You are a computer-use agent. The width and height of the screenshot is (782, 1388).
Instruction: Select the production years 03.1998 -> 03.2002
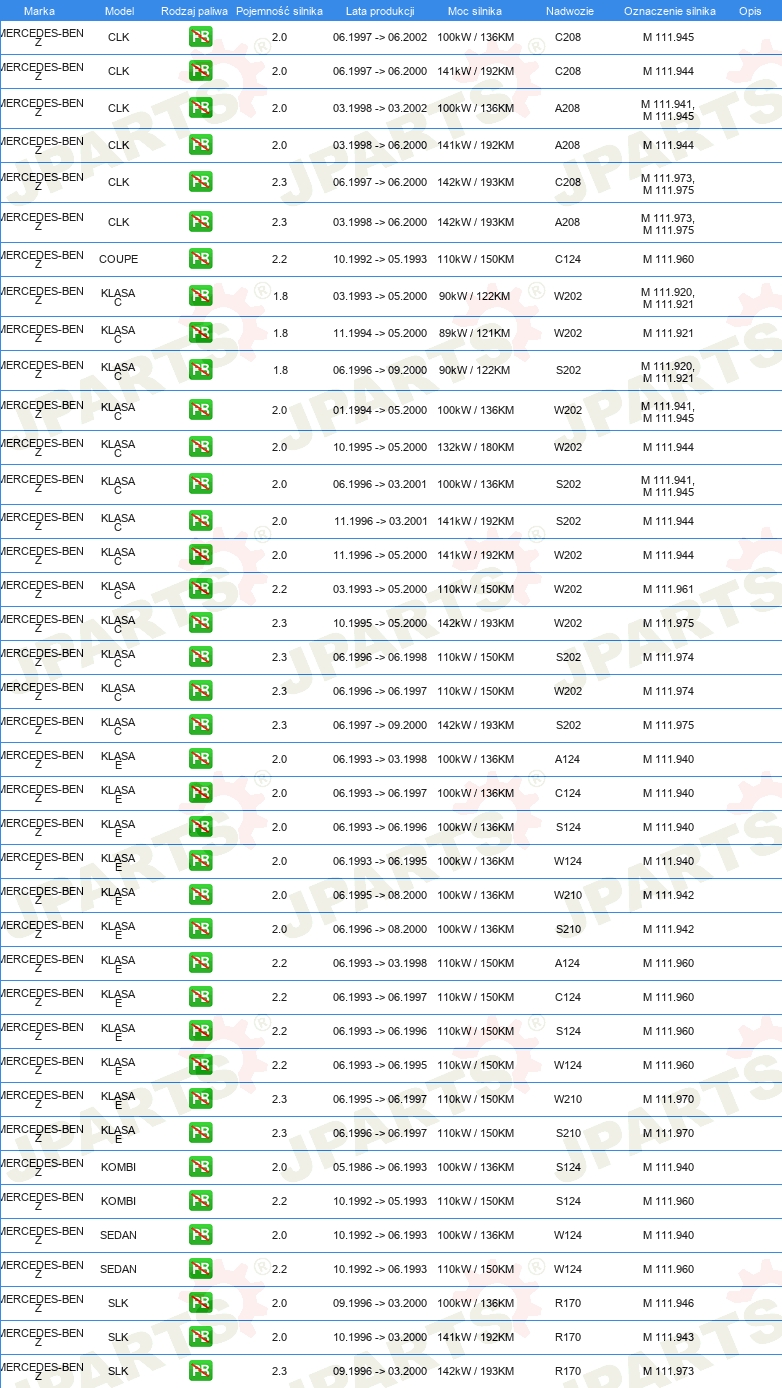coord(380,108)
